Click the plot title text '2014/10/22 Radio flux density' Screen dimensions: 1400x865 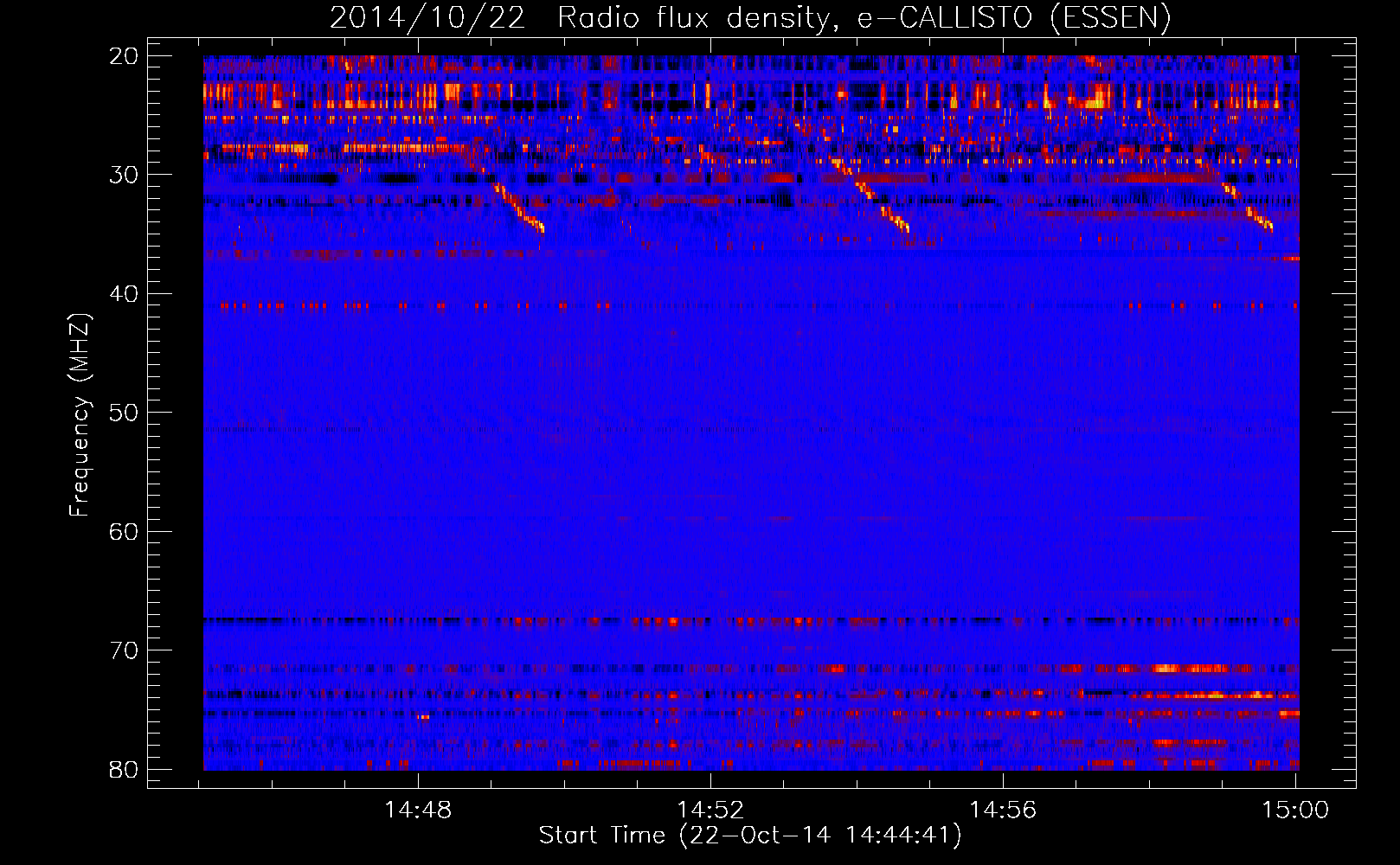point(580,18)
